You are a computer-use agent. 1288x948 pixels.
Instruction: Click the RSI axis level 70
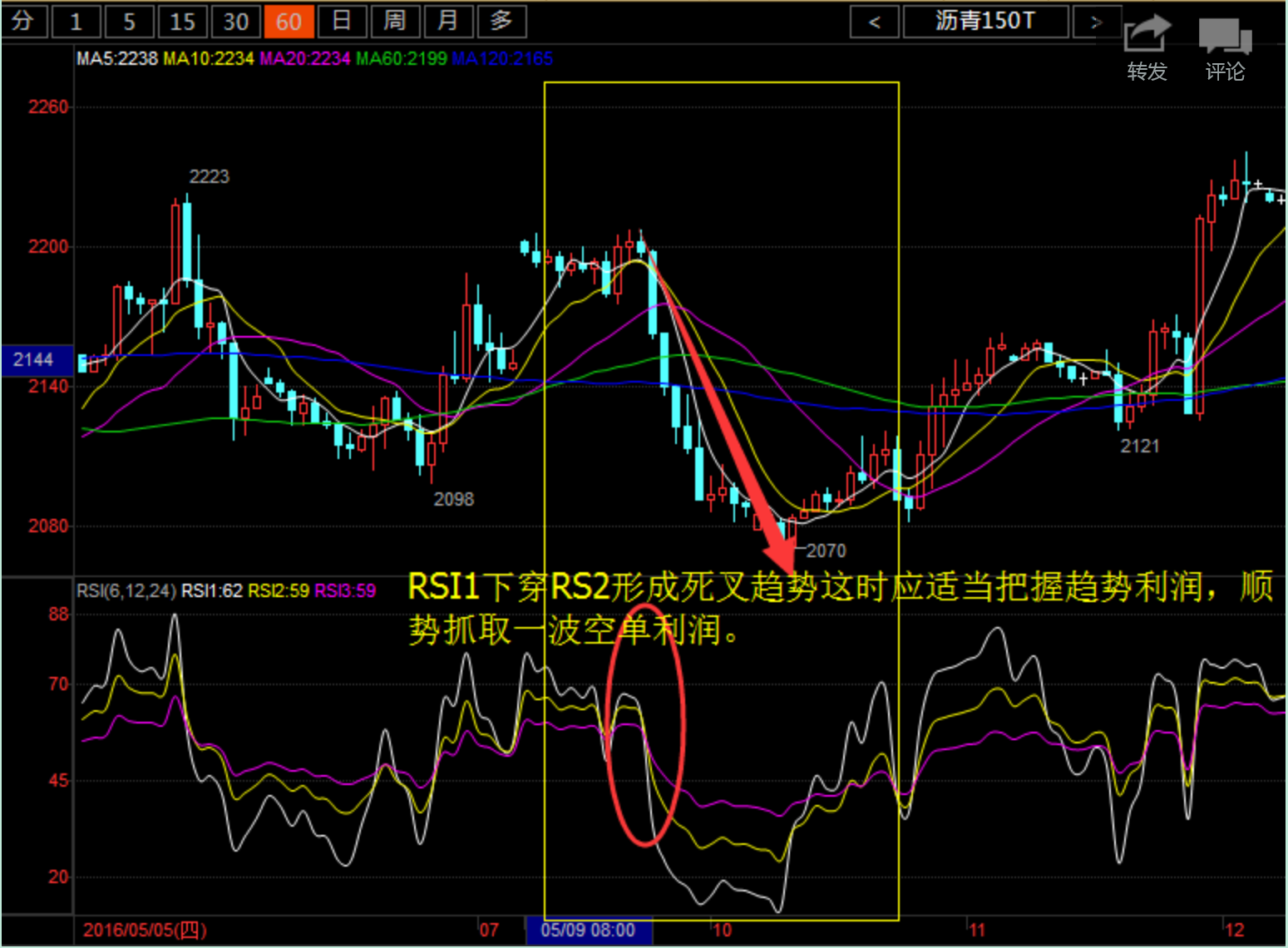coord(59,684)
